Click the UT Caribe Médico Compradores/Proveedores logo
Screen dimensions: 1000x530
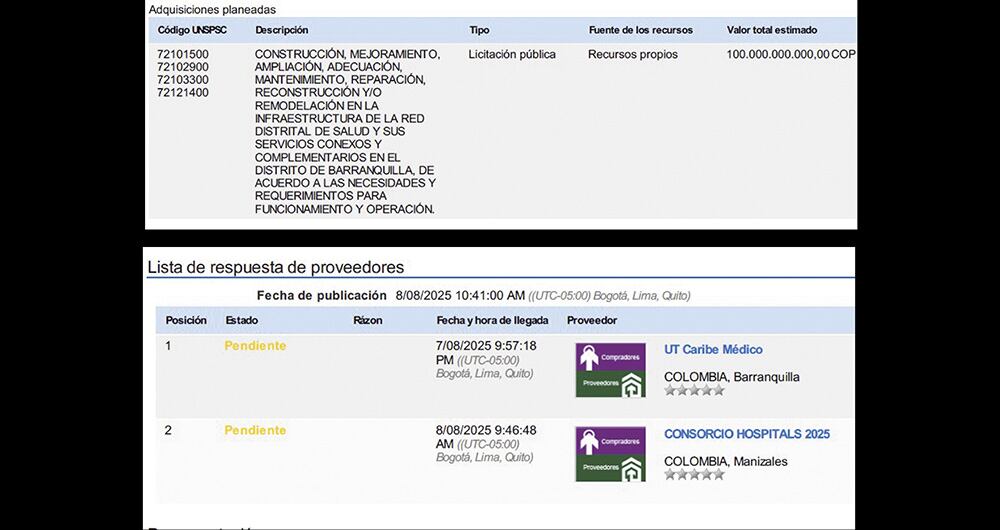click(x=610, y=370)
